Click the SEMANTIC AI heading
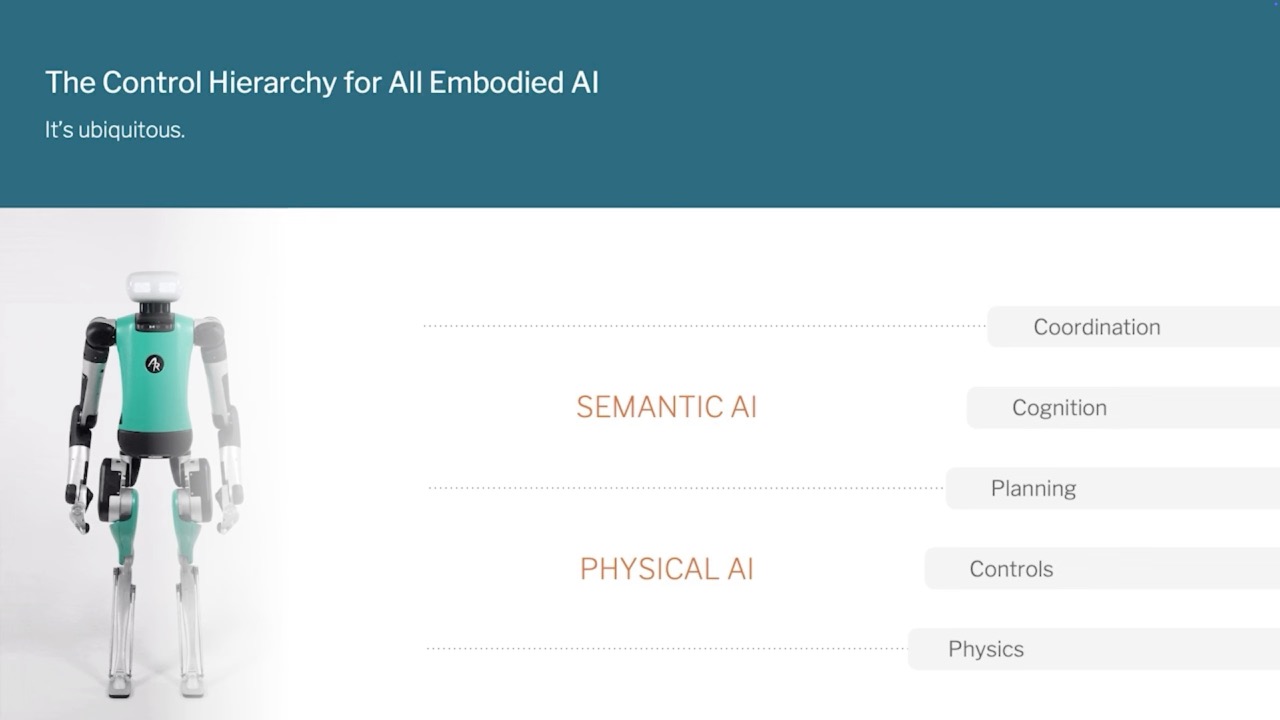The height and width of the screenshot is (720, 1280). click(666, 407)
